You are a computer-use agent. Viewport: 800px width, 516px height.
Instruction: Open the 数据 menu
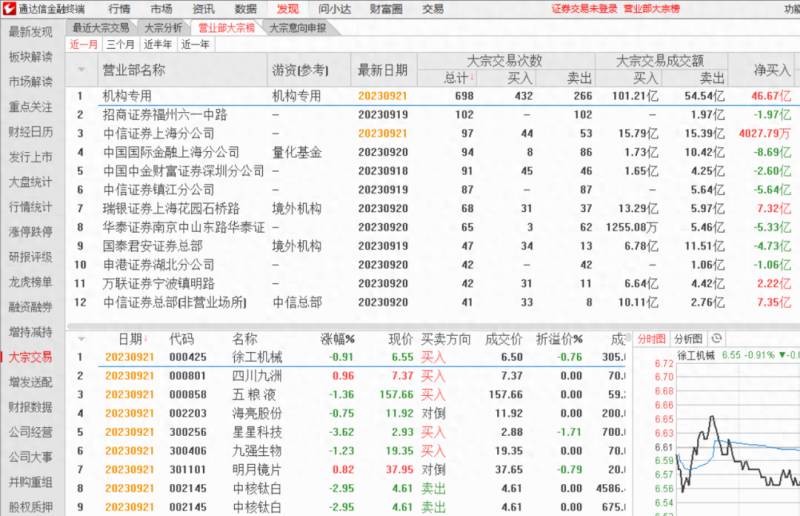245,9
